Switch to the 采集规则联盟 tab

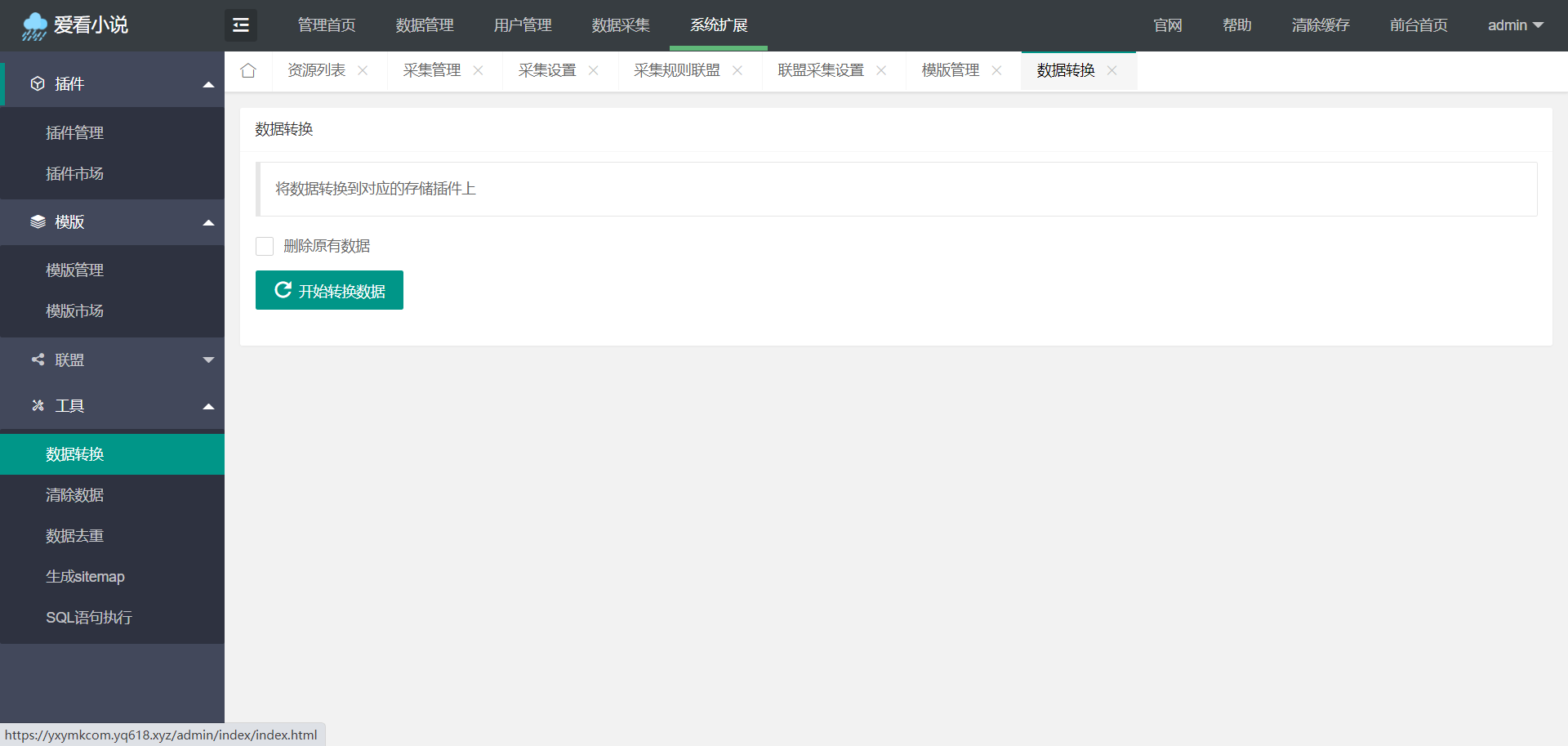(x=677, y=71)
